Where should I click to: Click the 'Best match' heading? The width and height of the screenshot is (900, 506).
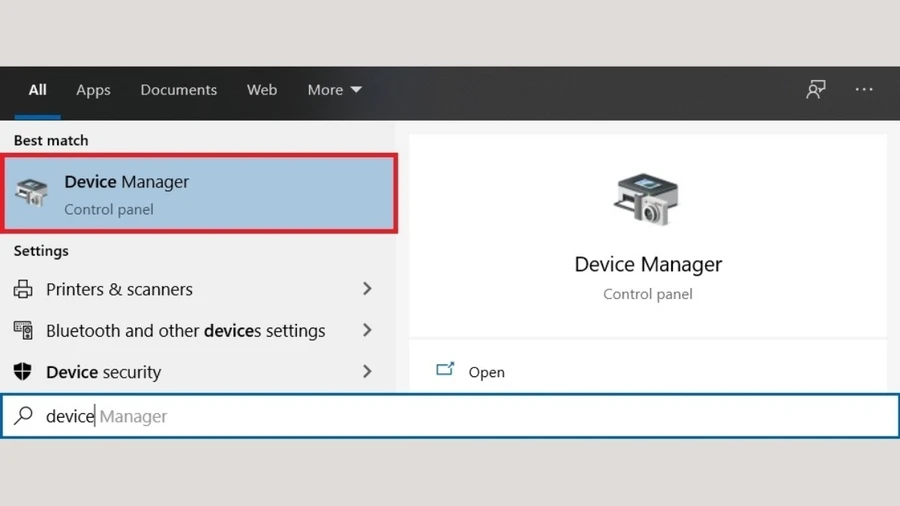pos(51,141)
